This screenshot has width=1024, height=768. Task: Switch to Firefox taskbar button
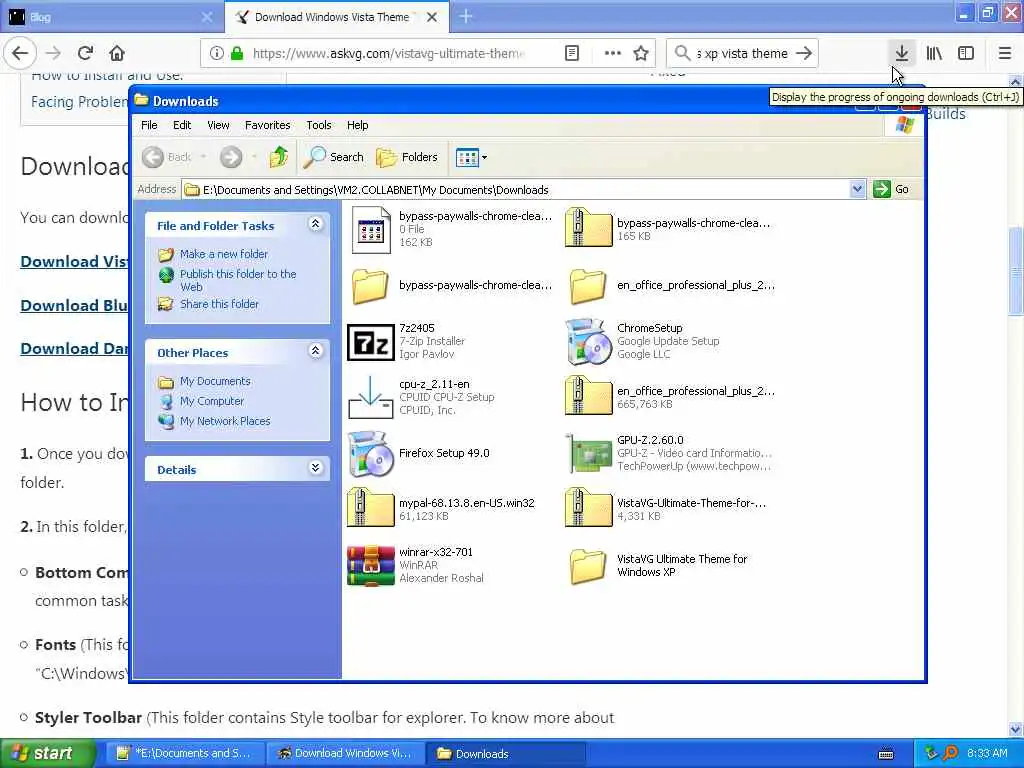pos(346,753)
